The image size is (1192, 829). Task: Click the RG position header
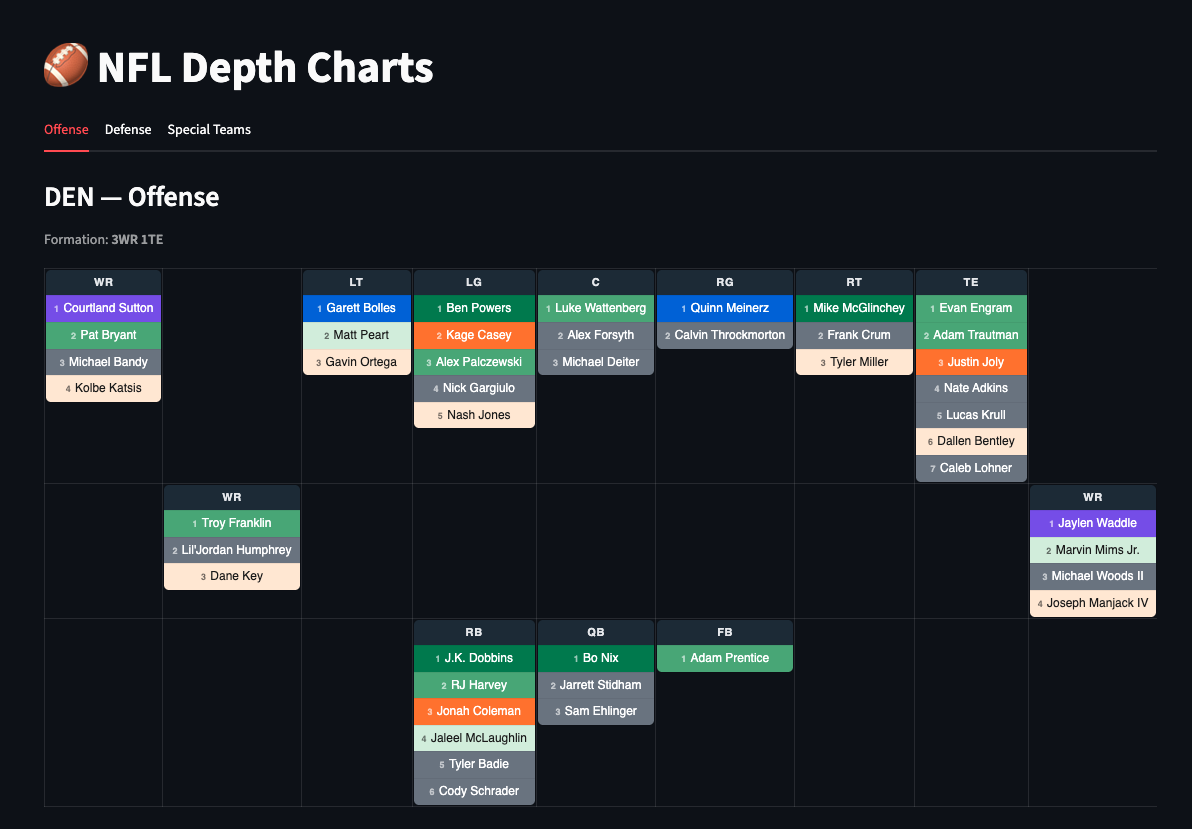[724, 282]
